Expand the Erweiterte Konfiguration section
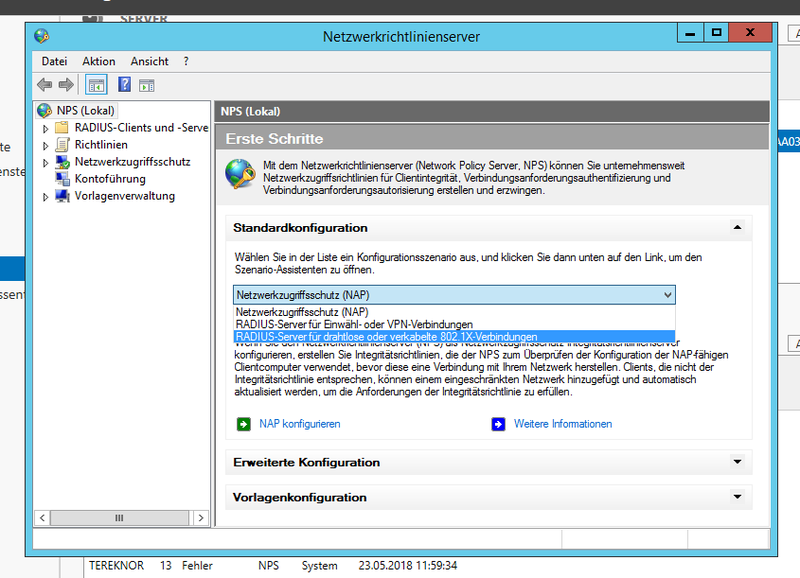This screenshot has width=800, height=578. coord(737,462)
